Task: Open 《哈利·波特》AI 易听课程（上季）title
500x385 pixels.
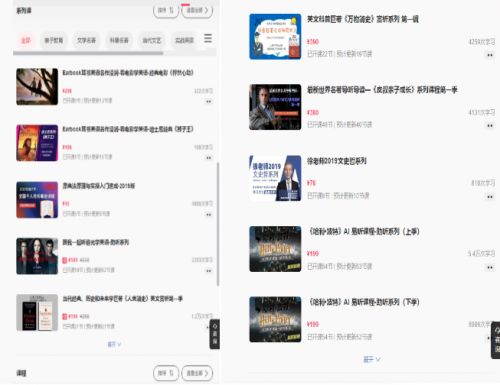Action: tap(364, 231)
